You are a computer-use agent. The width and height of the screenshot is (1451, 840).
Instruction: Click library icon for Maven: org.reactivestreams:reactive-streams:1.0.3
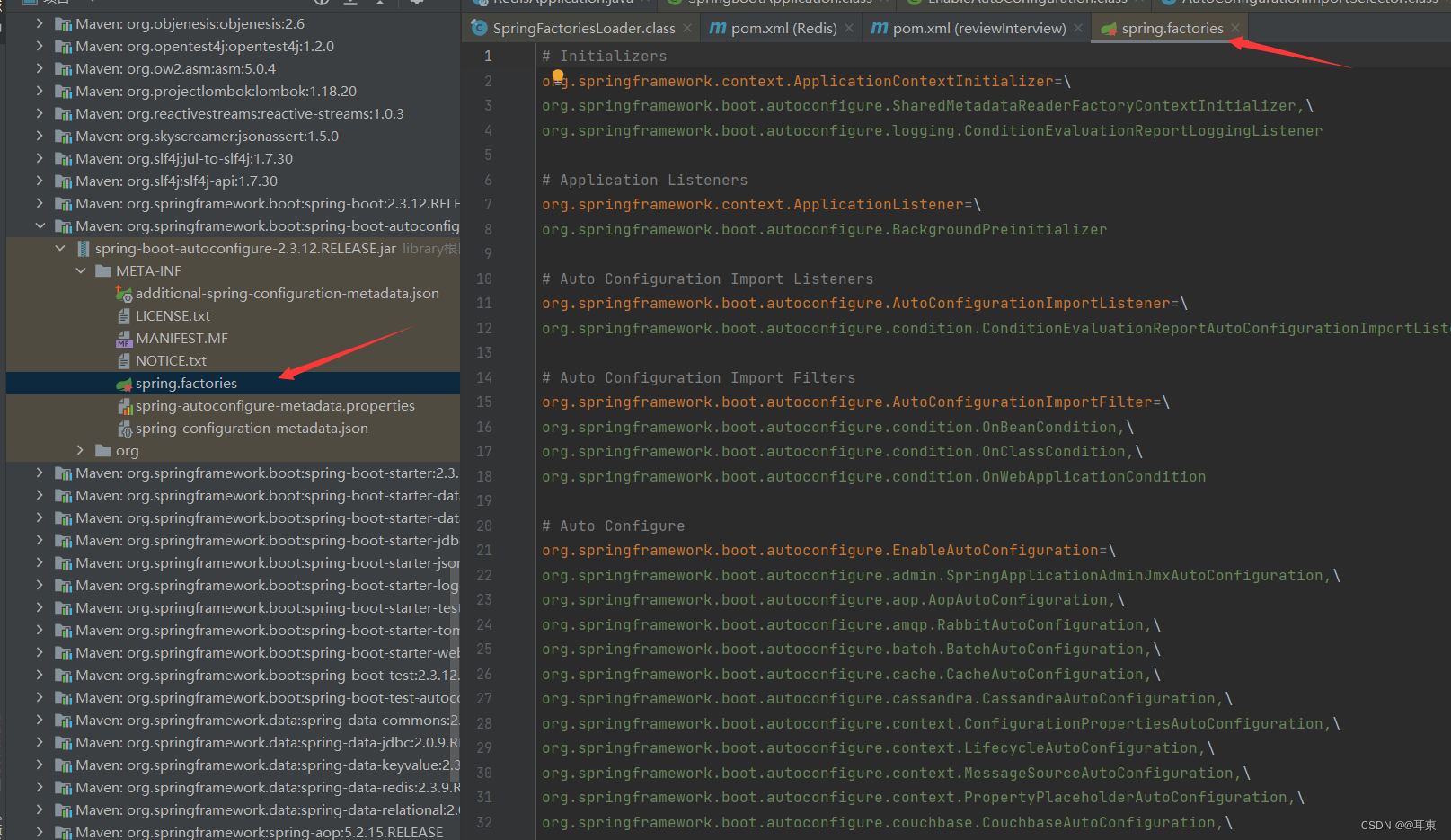click(x=64, y=114)
